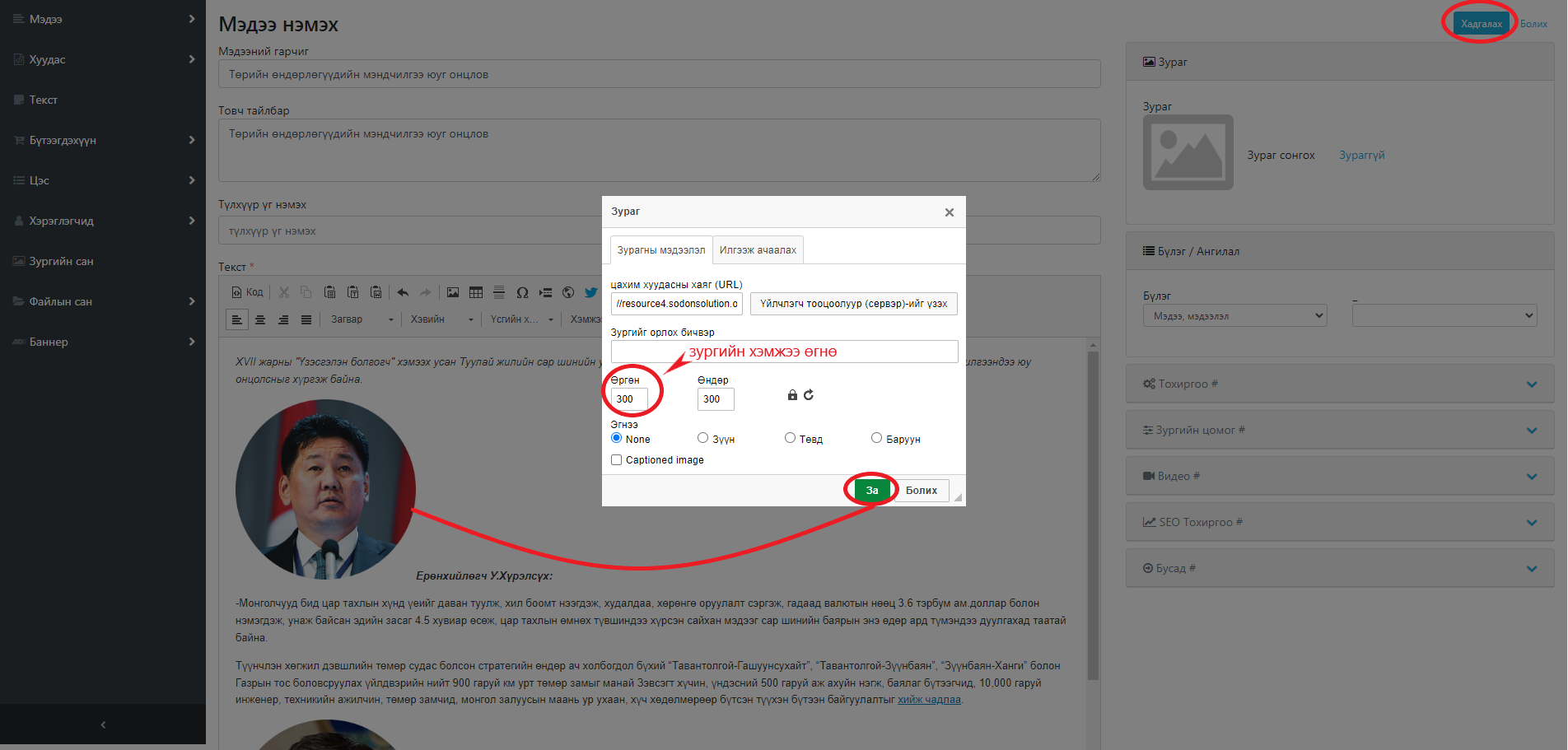Select the Зүүн alignment radio button
Image resolution: width=1568 pixels, height=750 pixels.
click(702, 438)
